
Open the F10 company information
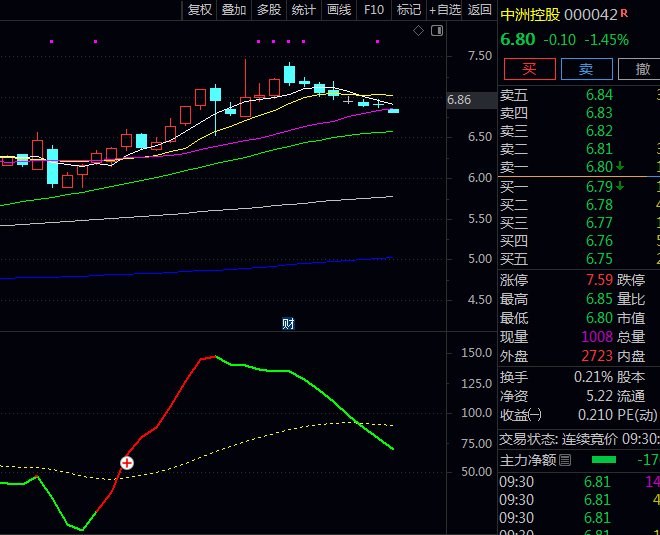[374, 10]
